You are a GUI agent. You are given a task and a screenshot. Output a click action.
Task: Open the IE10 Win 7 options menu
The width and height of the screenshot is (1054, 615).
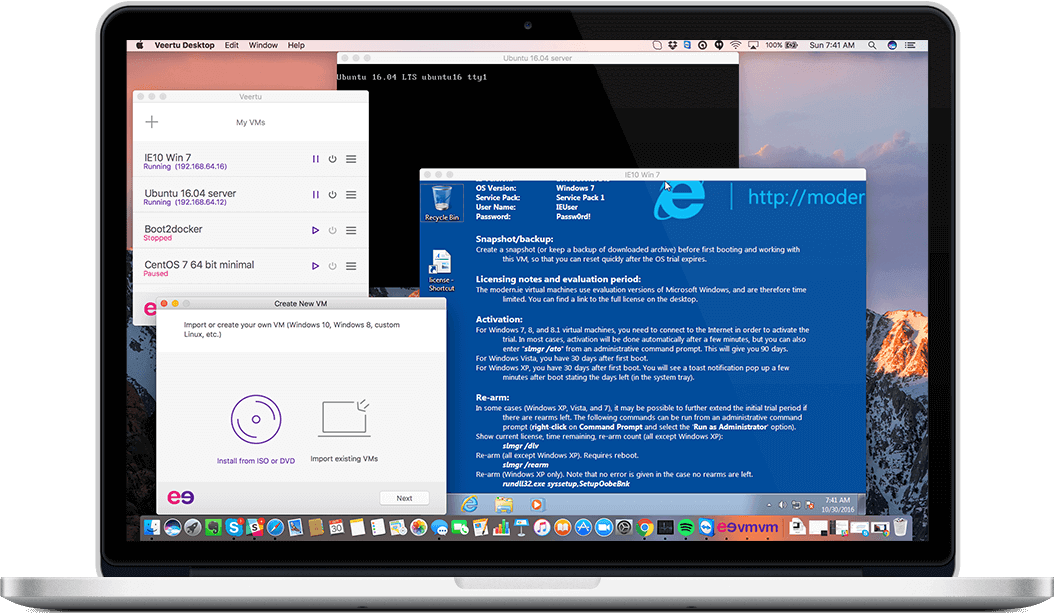point(351,159)
